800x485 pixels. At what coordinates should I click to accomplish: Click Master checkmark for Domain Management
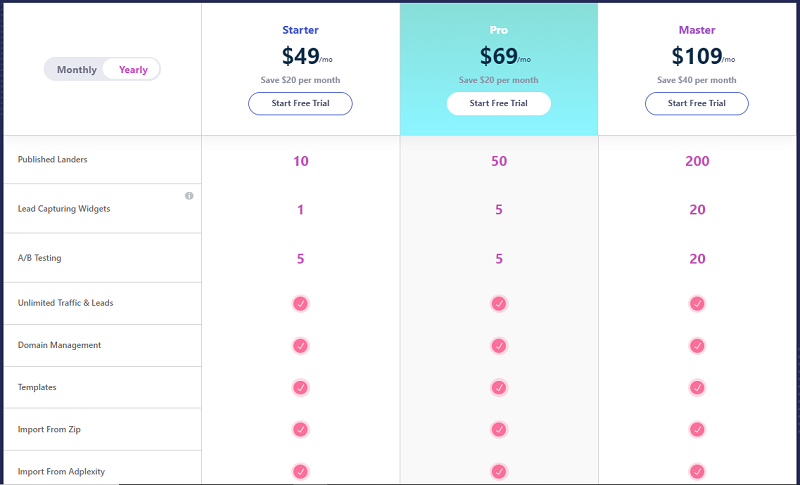[697, 346]
